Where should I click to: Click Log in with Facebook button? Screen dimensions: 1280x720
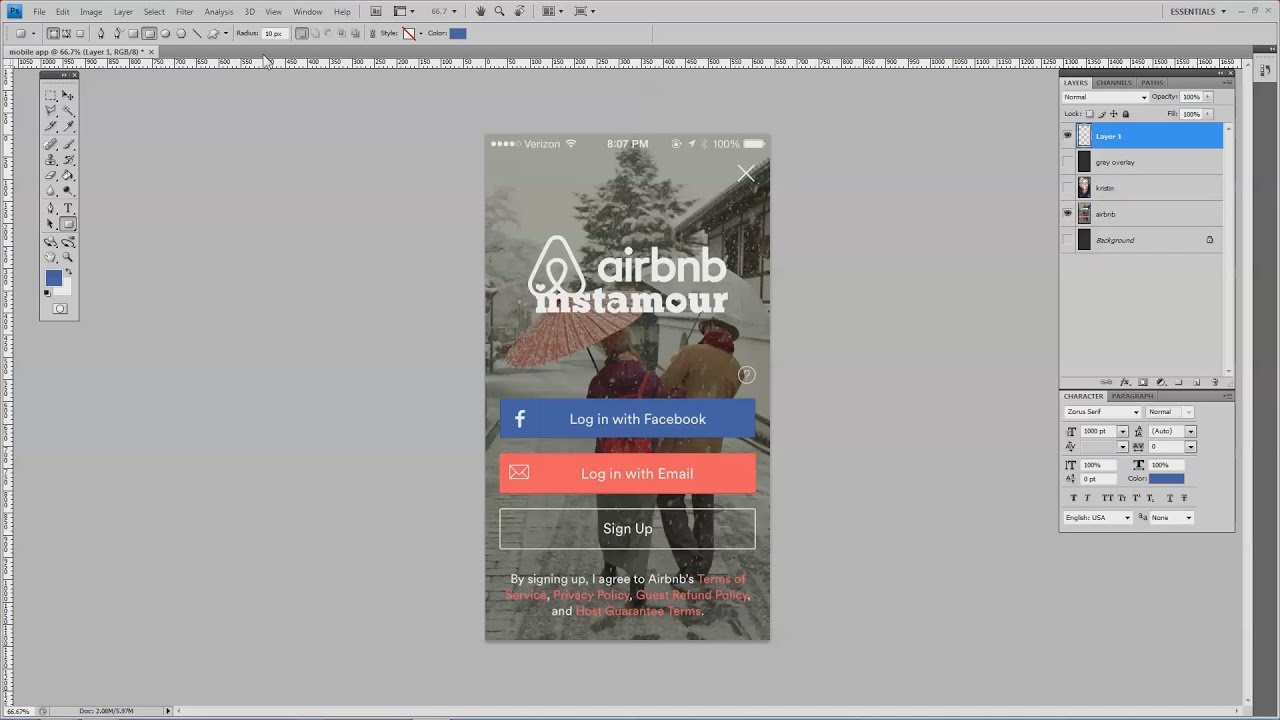(627, 419)
